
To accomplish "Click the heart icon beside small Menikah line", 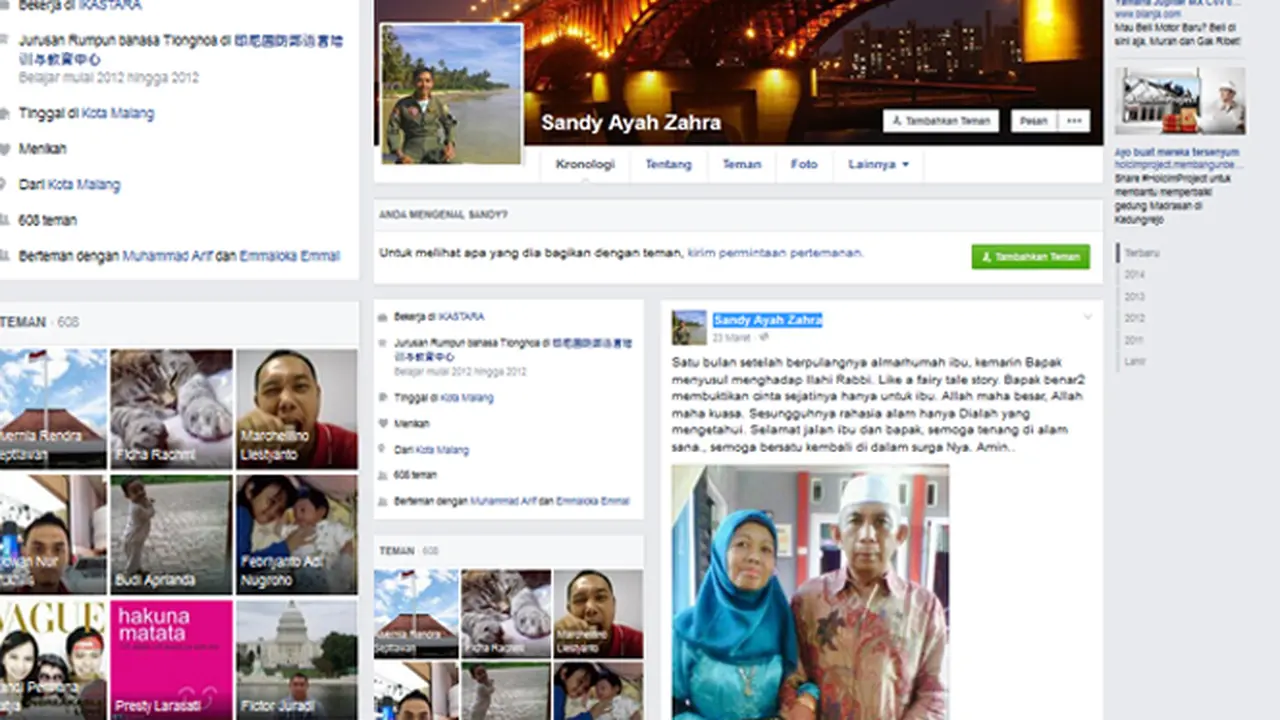I will [382, 424].
